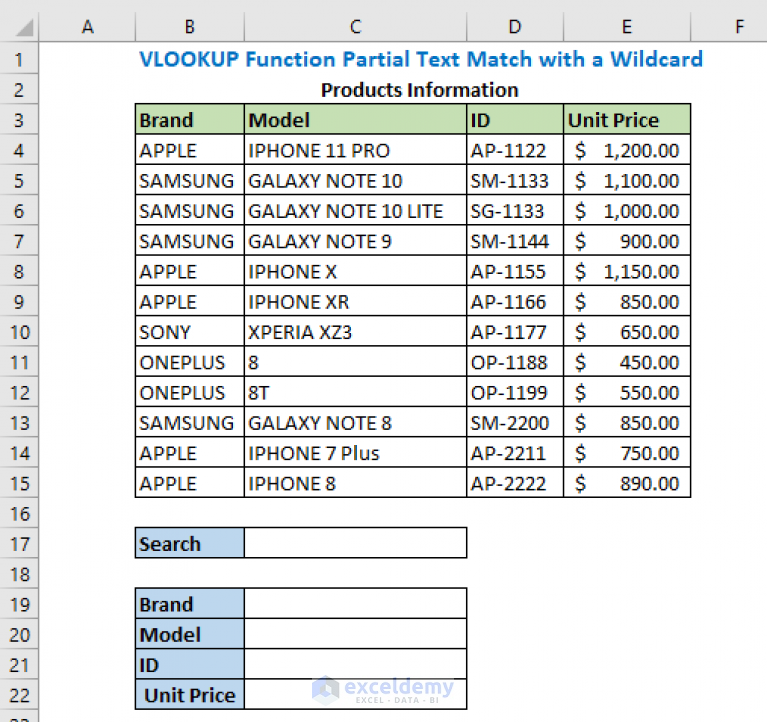Click the empty Brand result cell in row 19
This screenshot has width=767, height=722.
(x=356, y=604)
